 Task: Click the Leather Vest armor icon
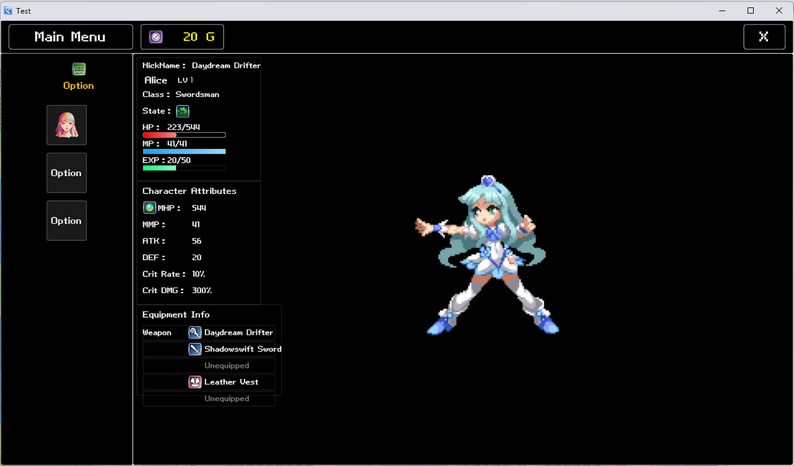pos(195,382)
